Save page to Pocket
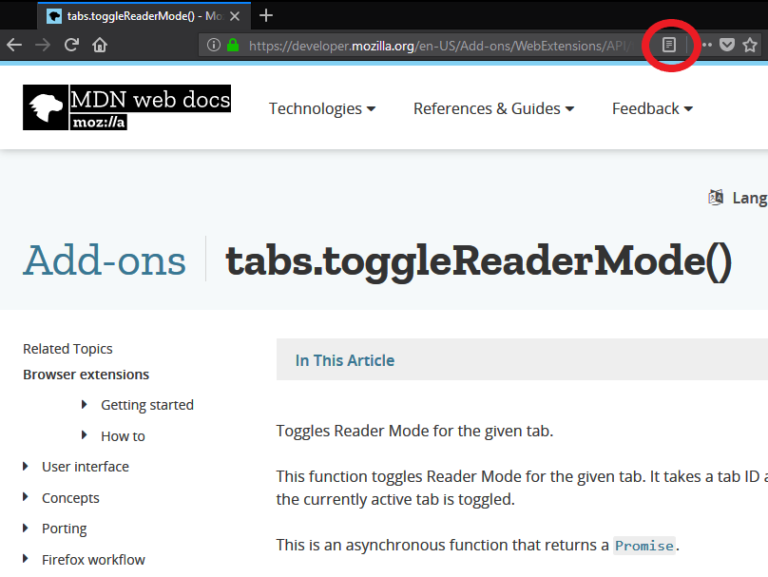 pos(728,45)
